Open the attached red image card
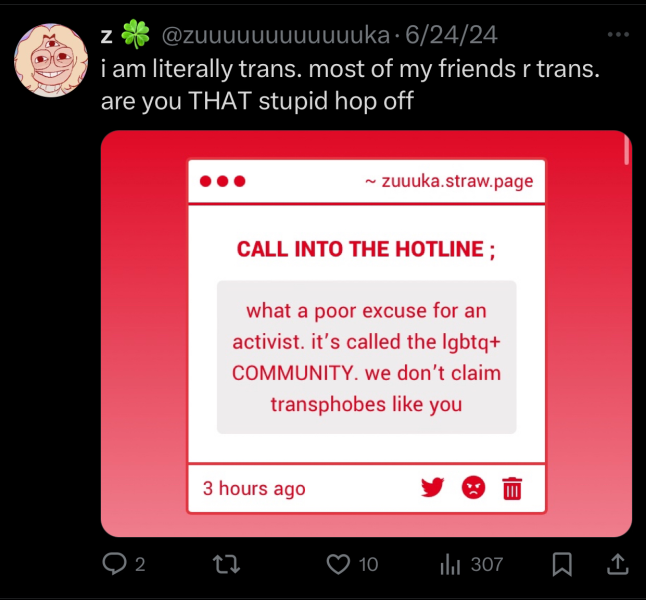The height and width of the screenshot is (600, 646). click(366, 333)
